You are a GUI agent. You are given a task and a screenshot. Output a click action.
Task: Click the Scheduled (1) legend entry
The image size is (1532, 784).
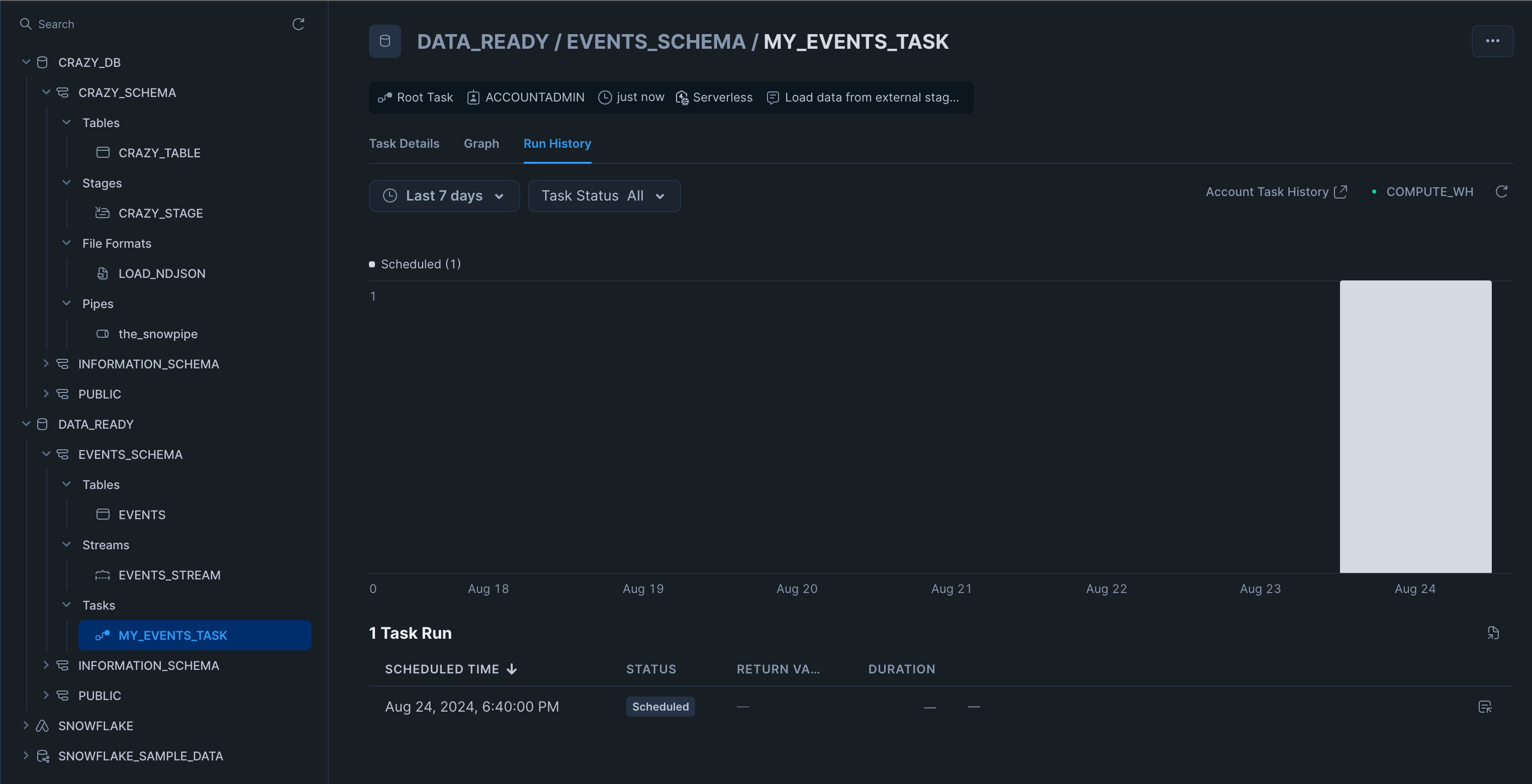pyautogui.click(x=415, y=264)
